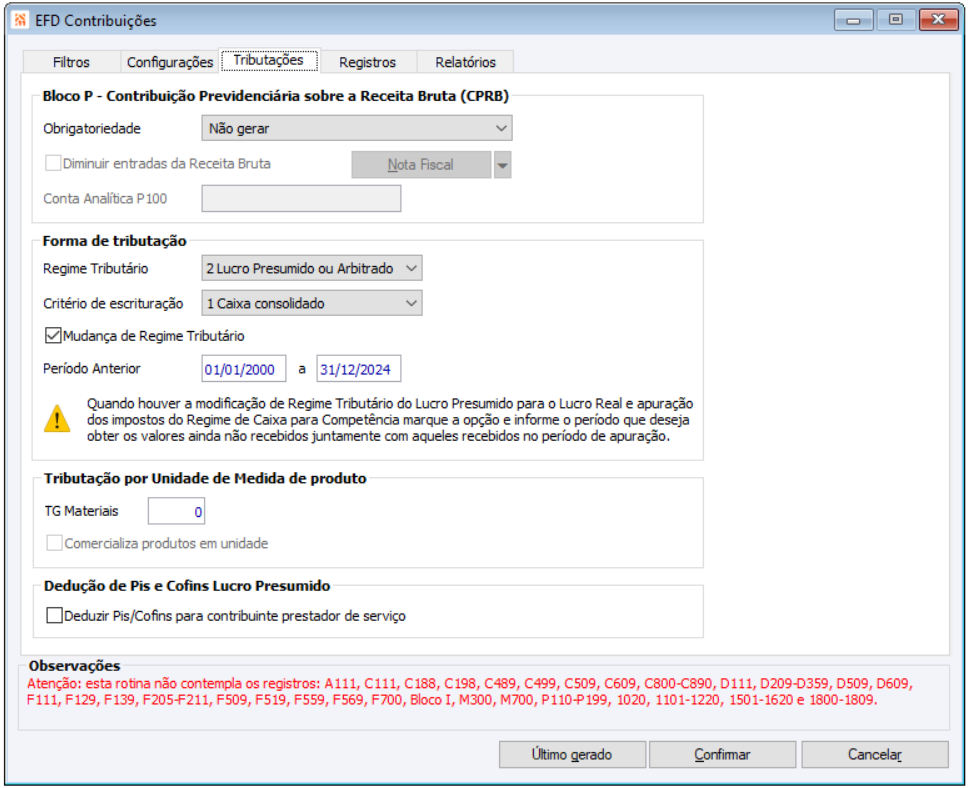Open the Obrigatoriedade dropdown
This screenshot has height=788, width=970.
pos(357,129)
